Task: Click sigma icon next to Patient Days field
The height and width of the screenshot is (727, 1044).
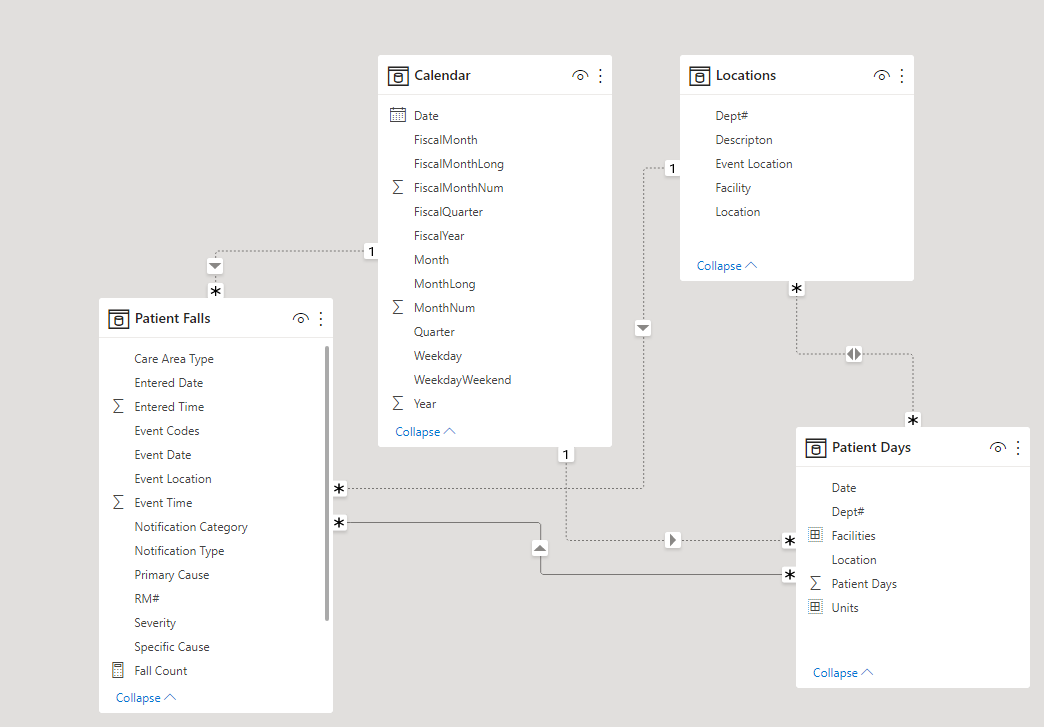Action: click(x=815, y=583)
